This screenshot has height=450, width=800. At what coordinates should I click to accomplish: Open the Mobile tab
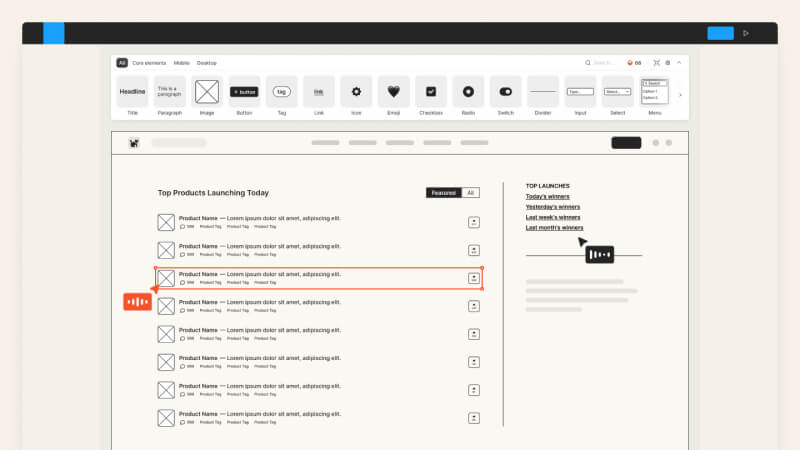pos(182,63)
